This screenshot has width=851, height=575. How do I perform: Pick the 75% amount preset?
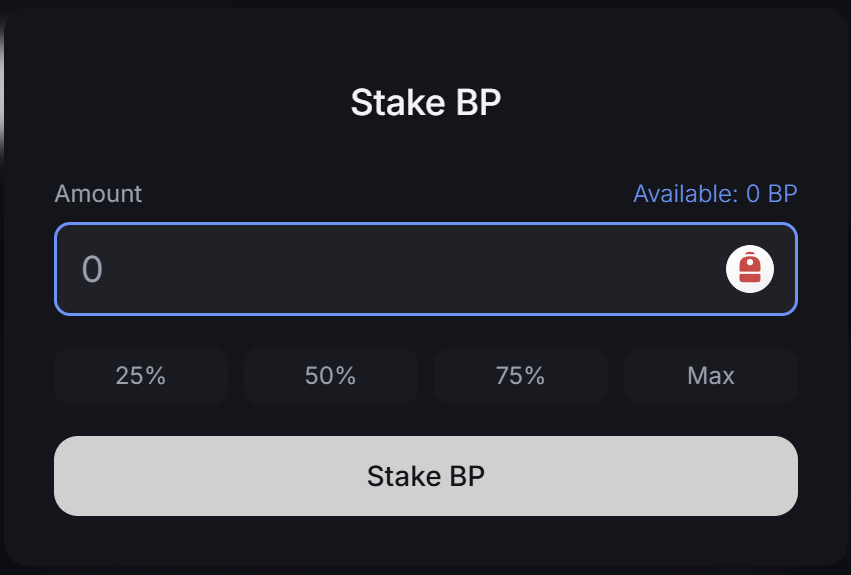click(x=520, y=376)
